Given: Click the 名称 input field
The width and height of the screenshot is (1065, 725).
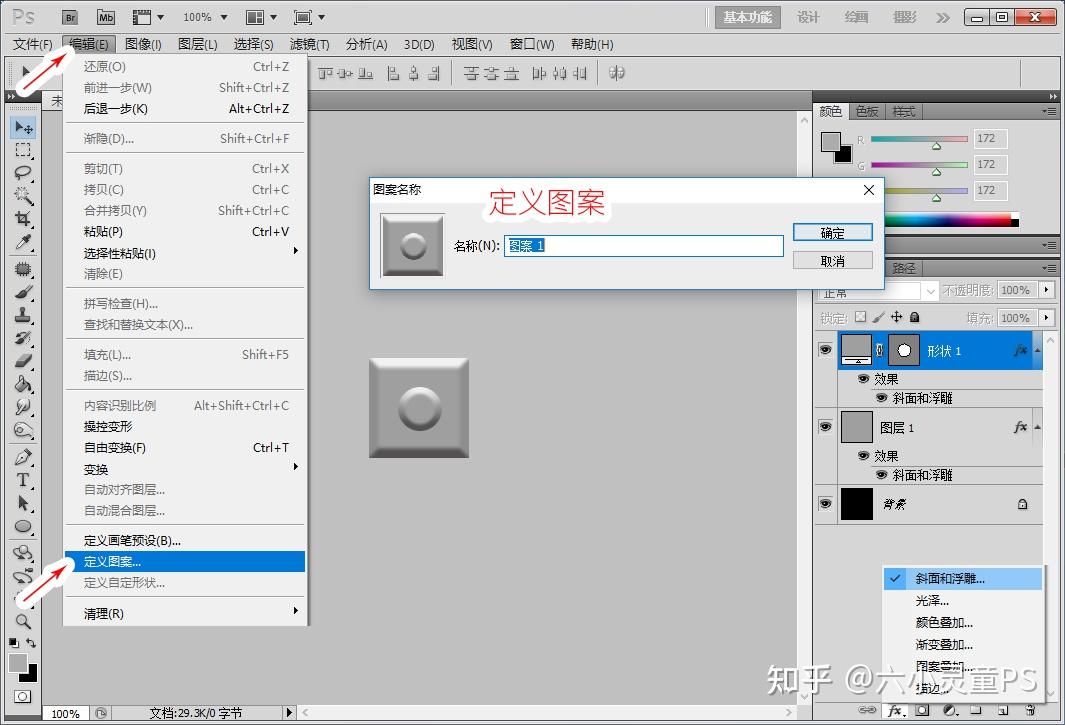Looking at the screenshot, I should (x=644, y=245).
